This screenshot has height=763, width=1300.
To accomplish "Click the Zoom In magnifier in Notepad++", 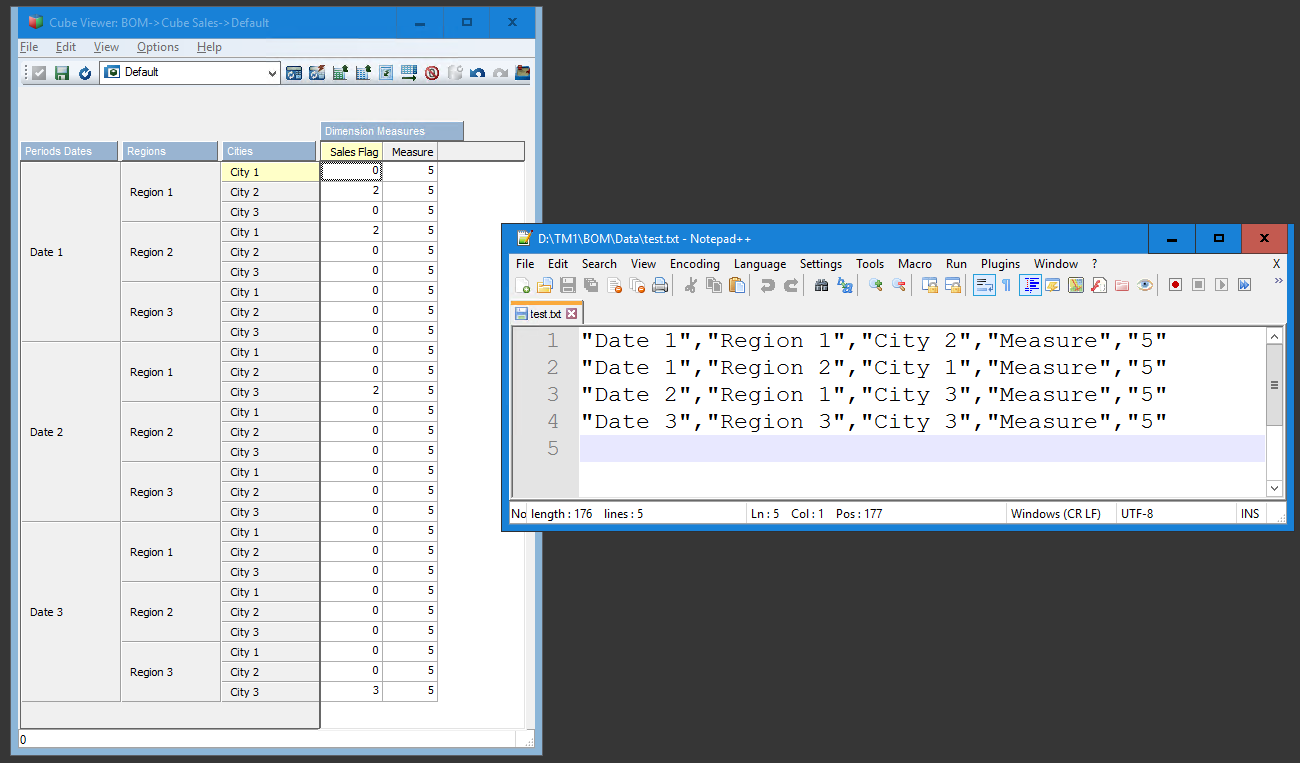I will [875, 285].
